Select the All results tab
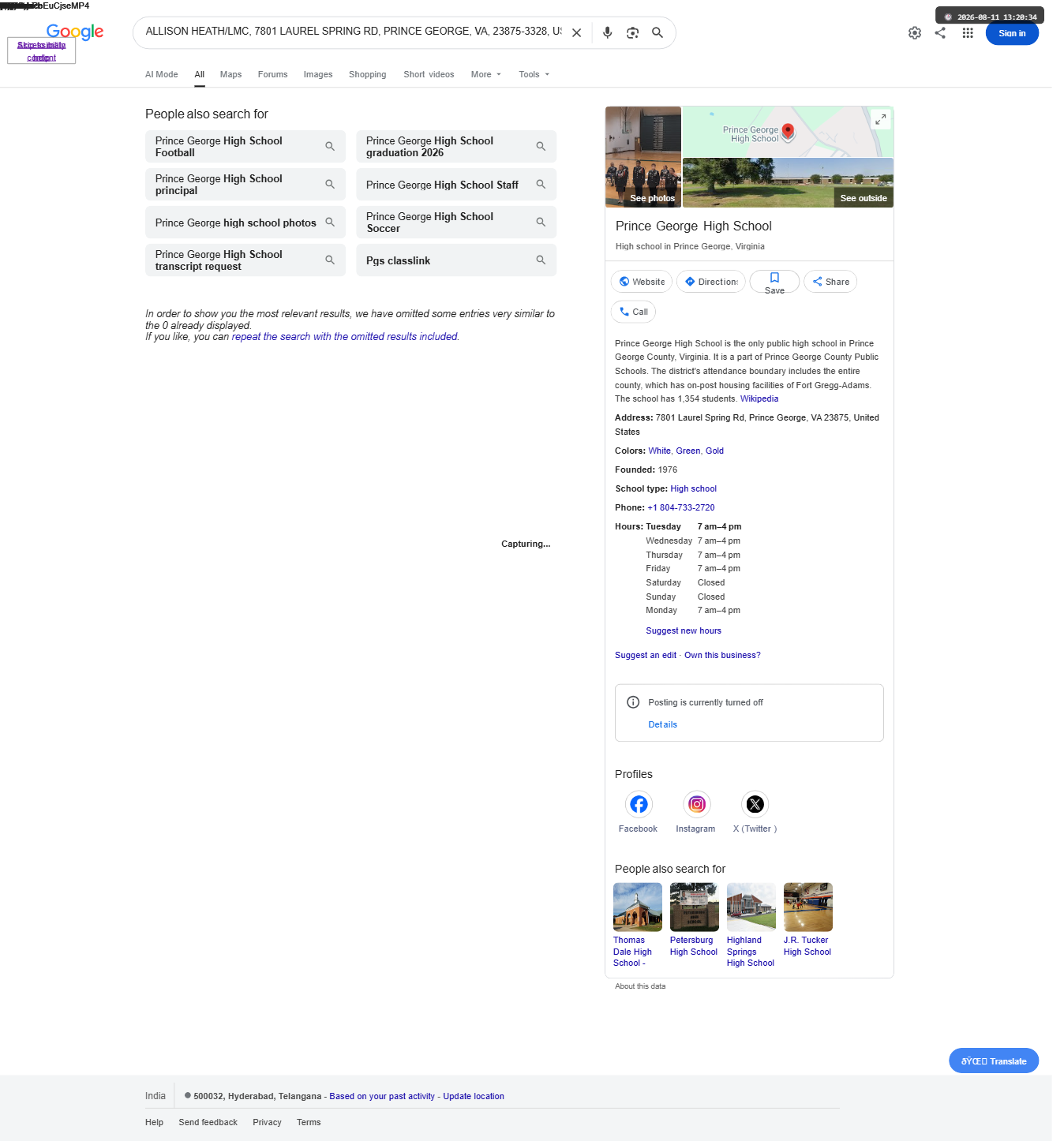1064x1141 pixels. pos(200,74)
